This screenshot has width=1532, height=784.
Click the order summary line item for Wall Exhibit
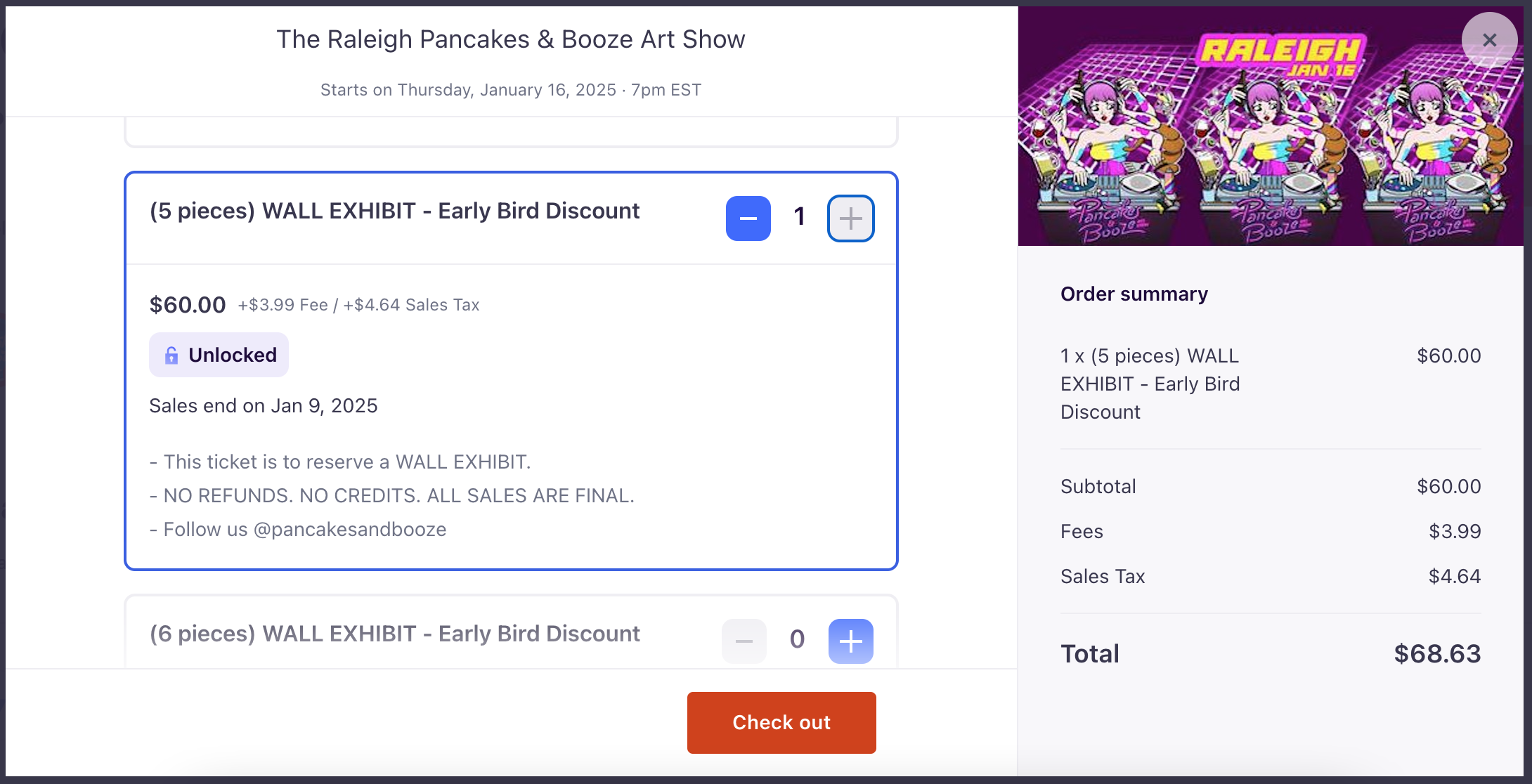[1271, 384]
